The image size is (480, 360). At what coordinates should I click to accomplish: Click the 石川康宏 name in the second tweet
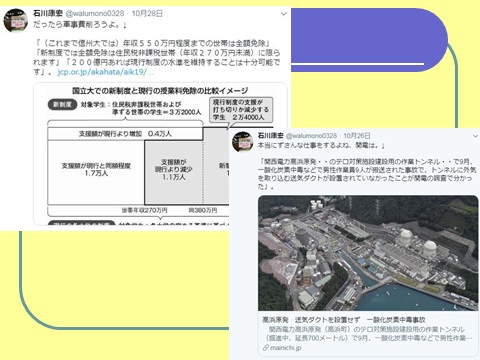pyautogui.click(x=270, y=136)
